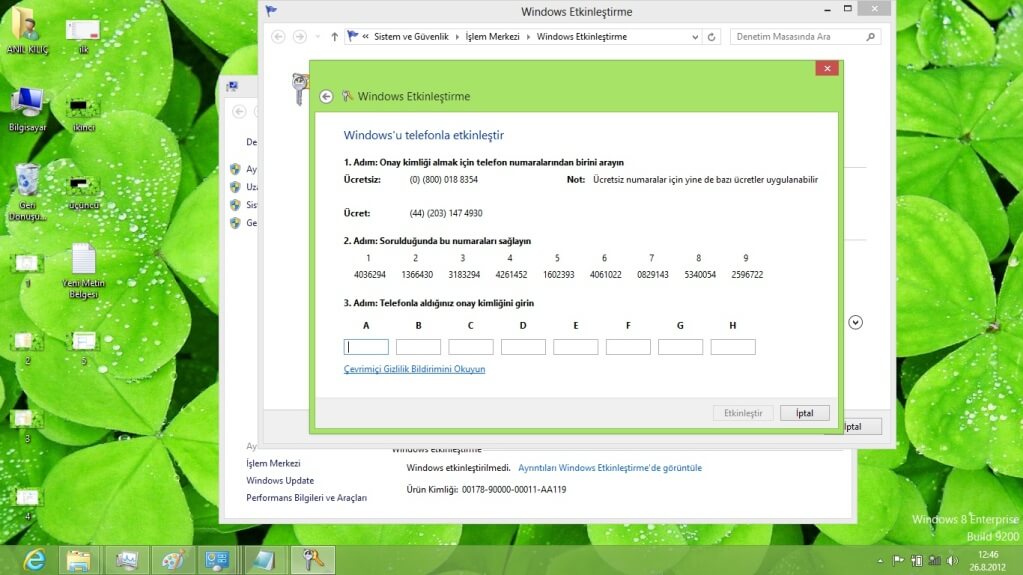Show hidden system tray icons

click(880, 561)
